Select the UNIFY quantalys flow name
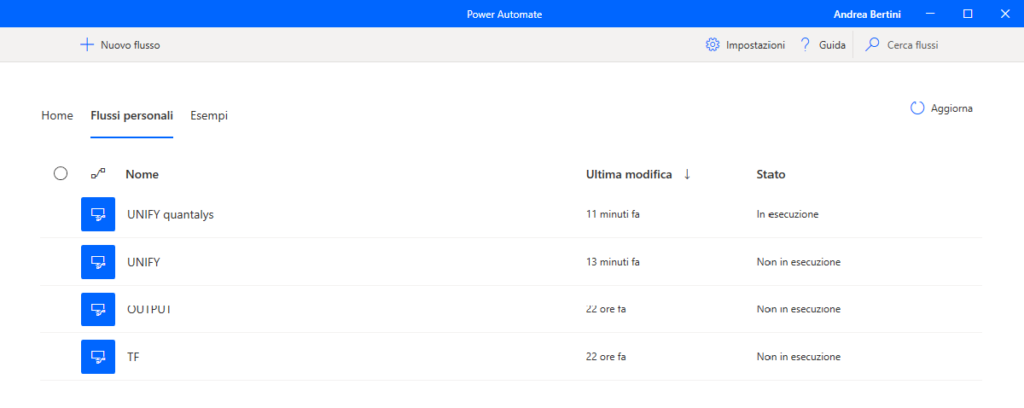 coord(170,214)
